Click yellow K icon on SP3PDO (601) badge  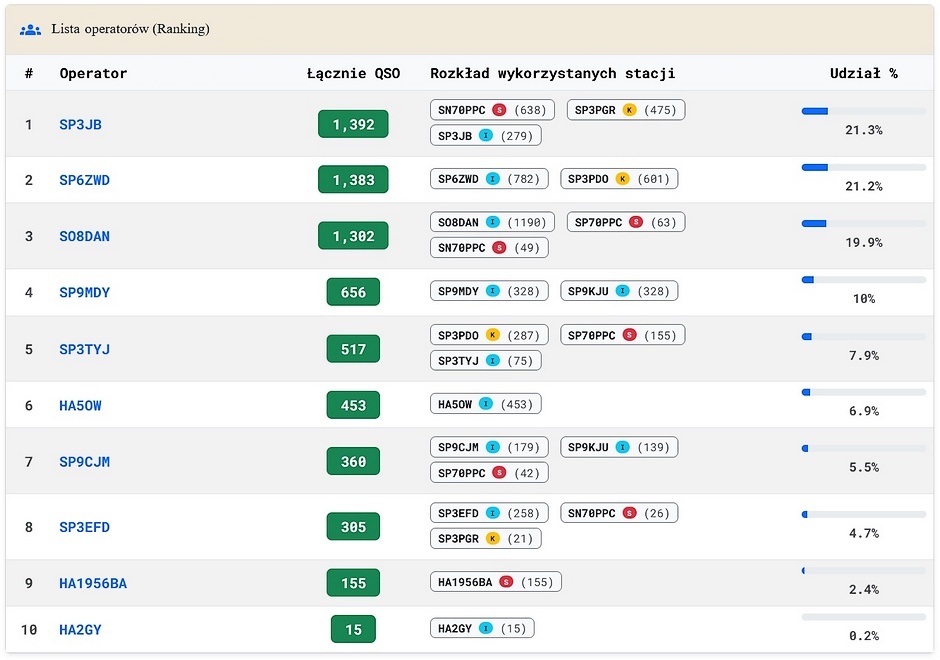coord(622,179)
